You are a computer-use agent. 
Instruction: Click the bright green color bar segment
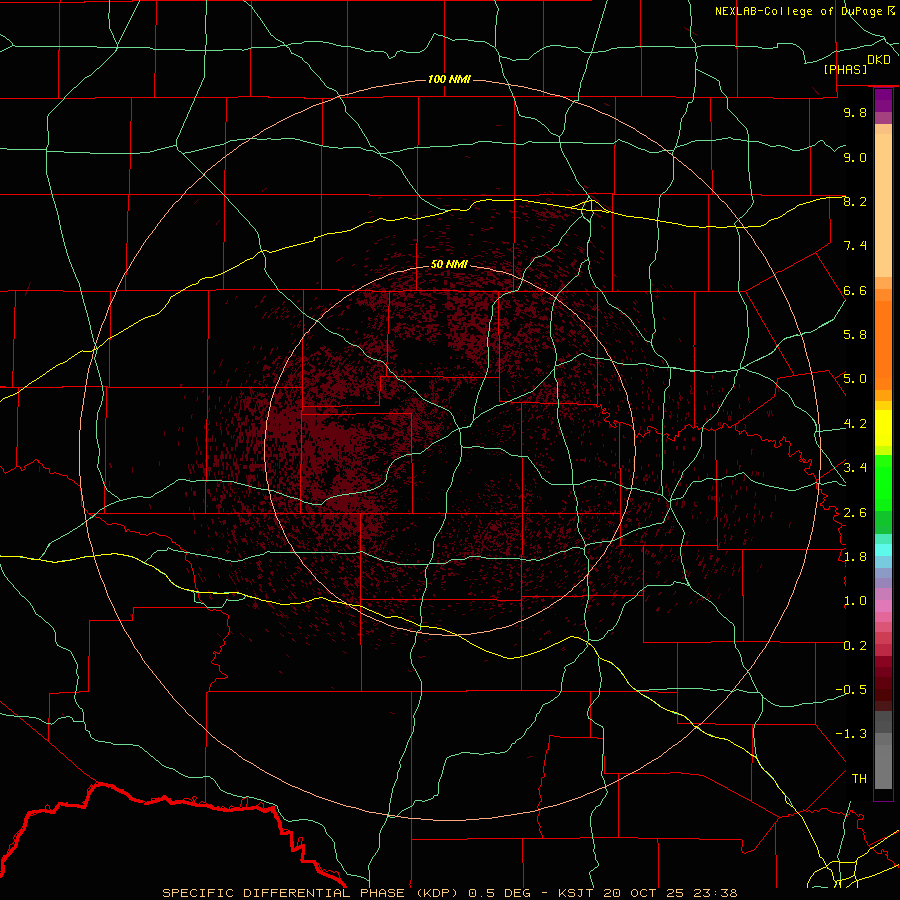click(x=883, y=482)
